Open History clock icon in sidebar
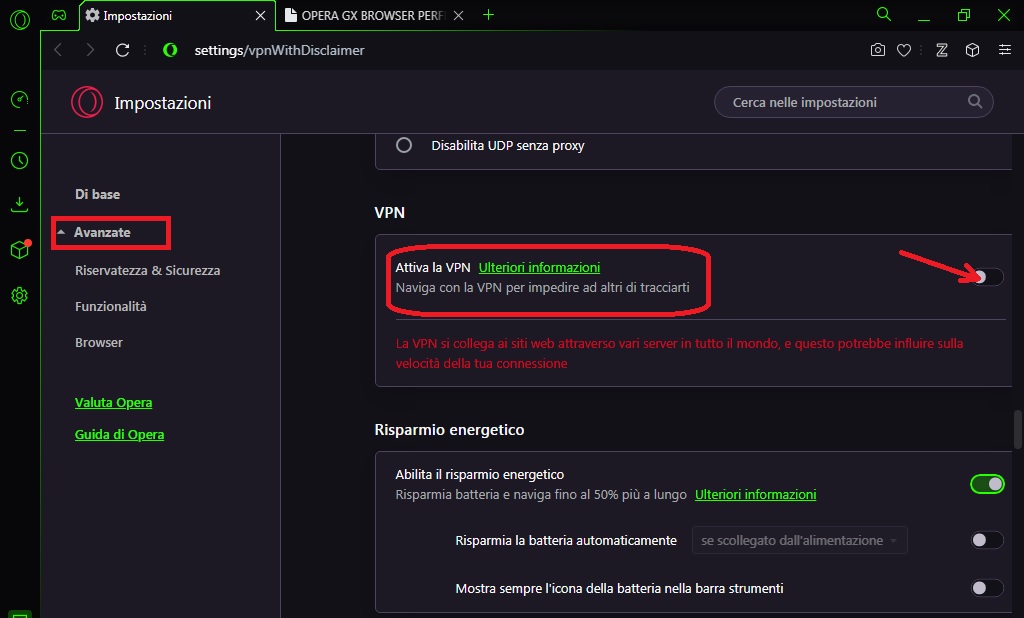 click(20, 160)
